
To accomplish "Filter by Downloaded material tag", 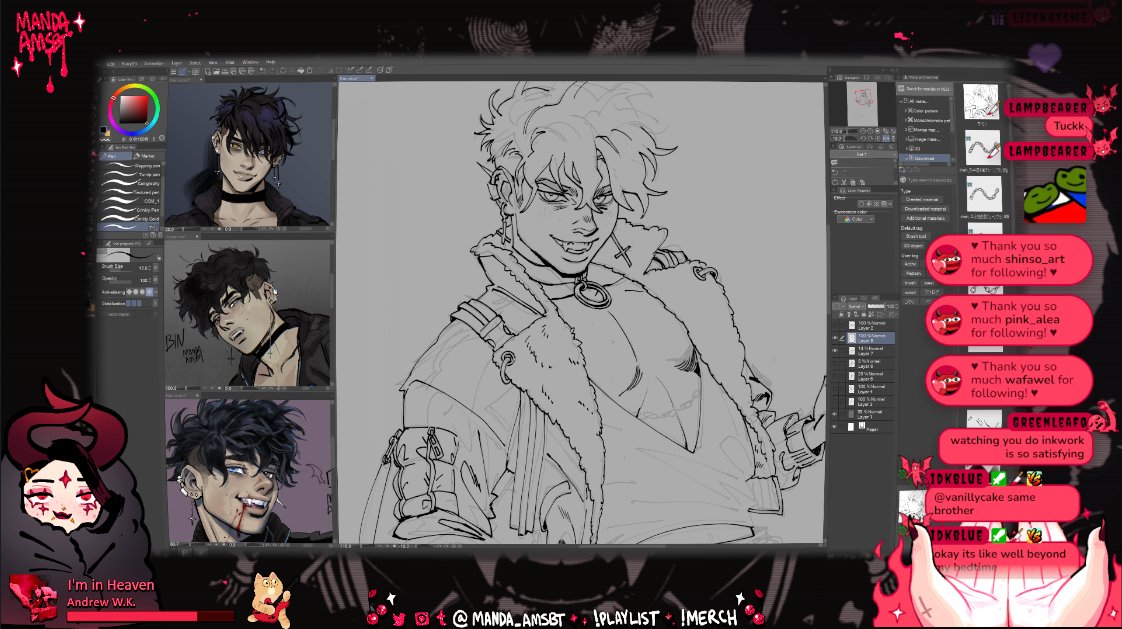I will [x=925, y=209].
